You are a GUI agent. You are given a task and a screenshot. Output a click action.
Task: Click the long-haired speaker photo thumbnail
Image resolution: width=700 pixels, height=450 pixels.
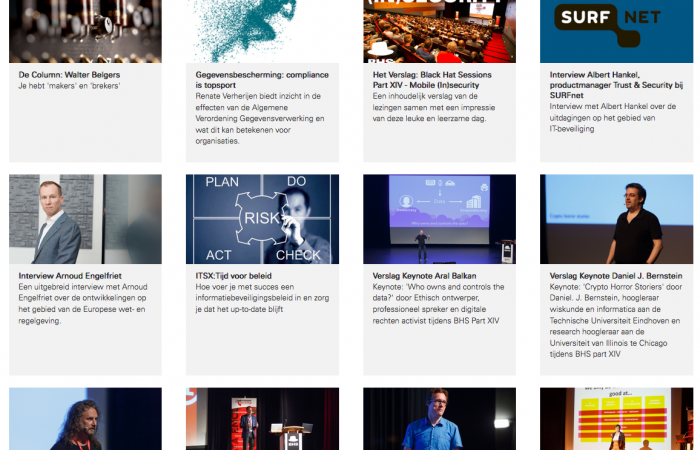(x=85, y=419)
